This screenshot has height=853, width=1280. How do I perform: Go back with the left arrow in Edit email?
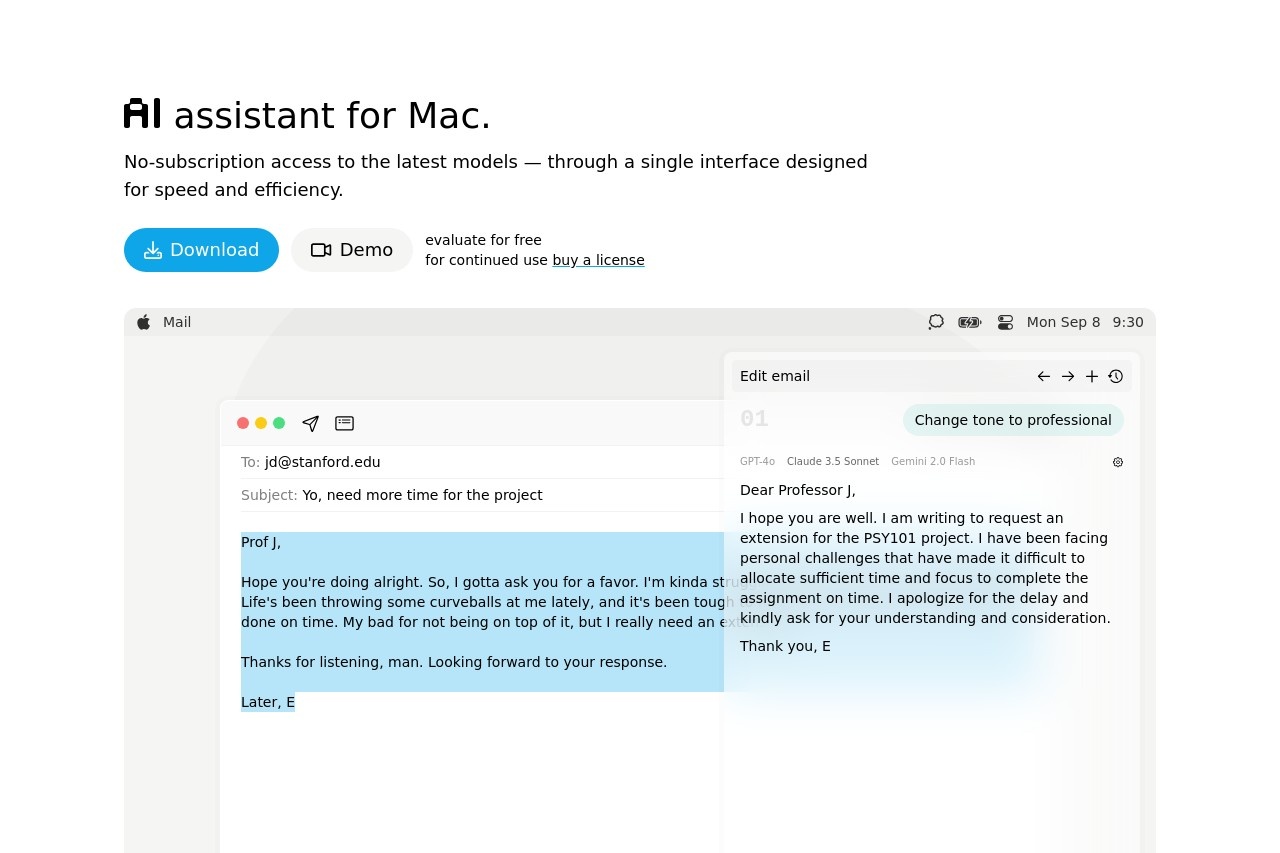(1044, 376)
